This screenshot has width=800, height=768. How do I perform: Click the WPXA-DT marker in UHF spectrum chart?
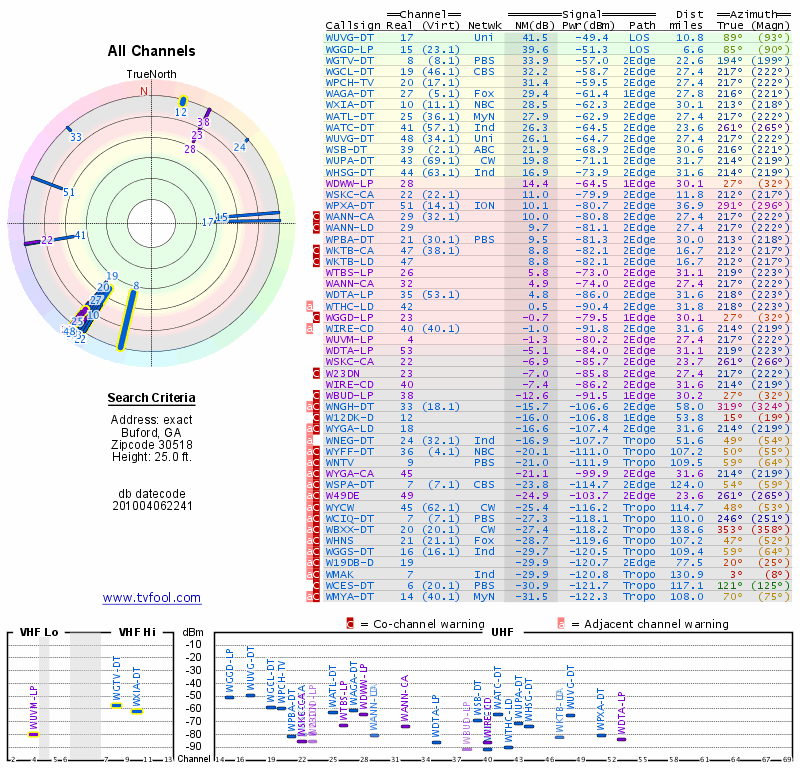tap(601, 735)
